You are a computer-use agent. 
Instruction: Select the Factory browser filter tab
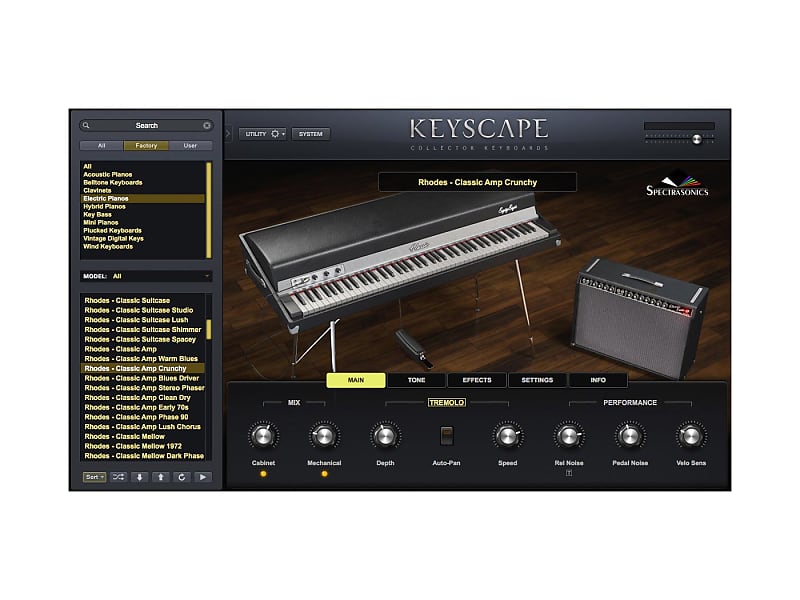coord(146,146)
